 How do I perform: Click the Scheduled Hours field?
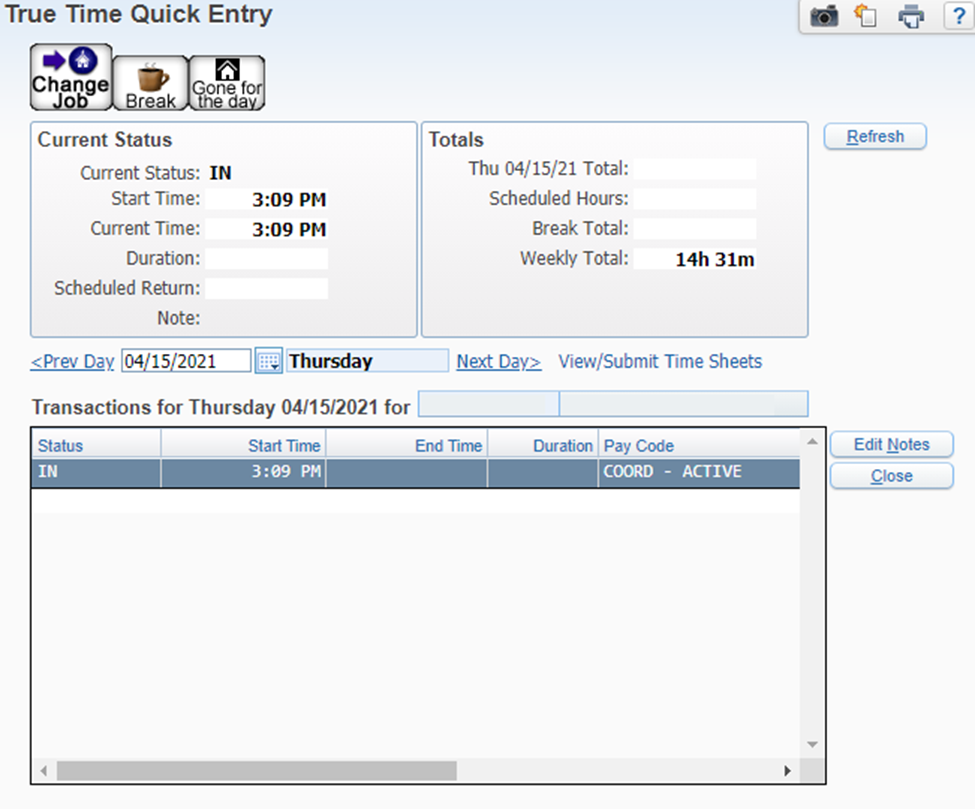click(695, 199)
